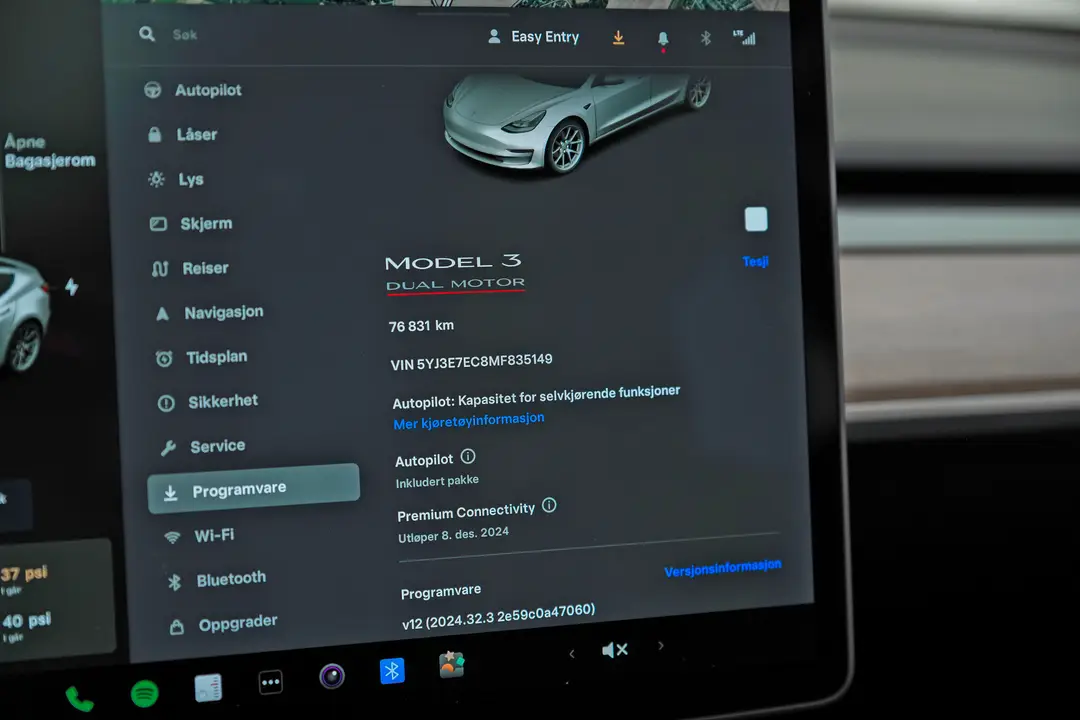The width and height of the screenshot is (1080, 720).
Task: Open the Navigasjon settings
Action: point(209,313)
